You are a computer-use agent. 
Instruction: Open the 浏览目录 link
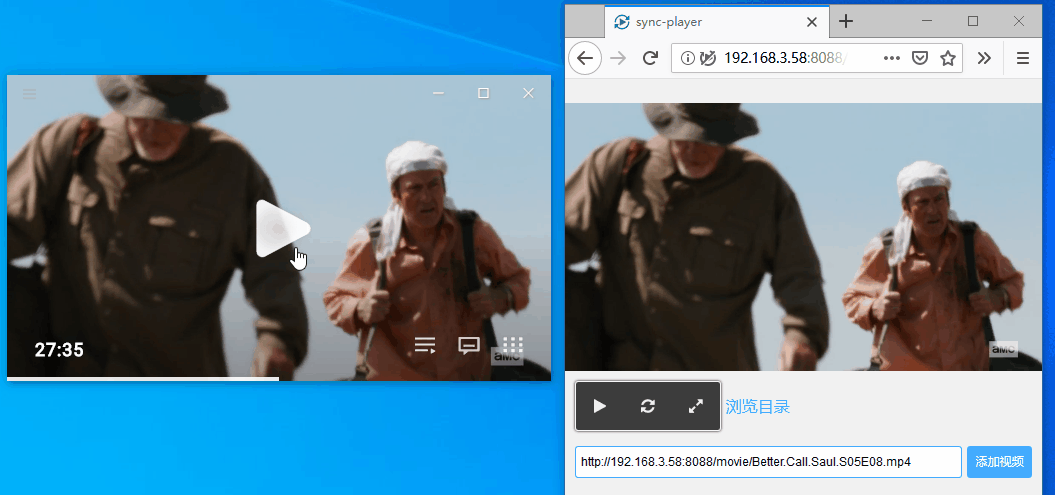click(x=757, y=407)
